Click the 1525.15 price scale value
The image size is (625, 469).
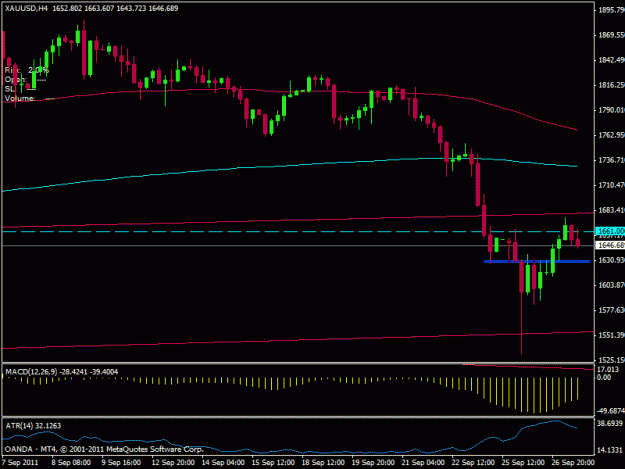pyautogui.click(x=611, y=360)
